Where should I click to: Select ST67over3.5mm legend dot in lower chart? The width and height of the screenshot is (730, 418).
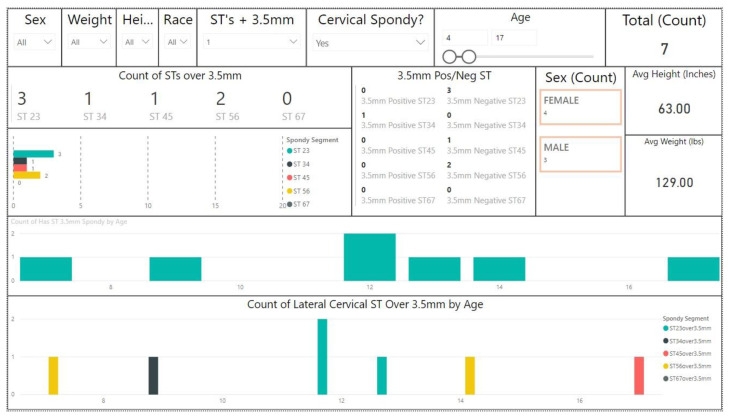(x=666, y=379)
